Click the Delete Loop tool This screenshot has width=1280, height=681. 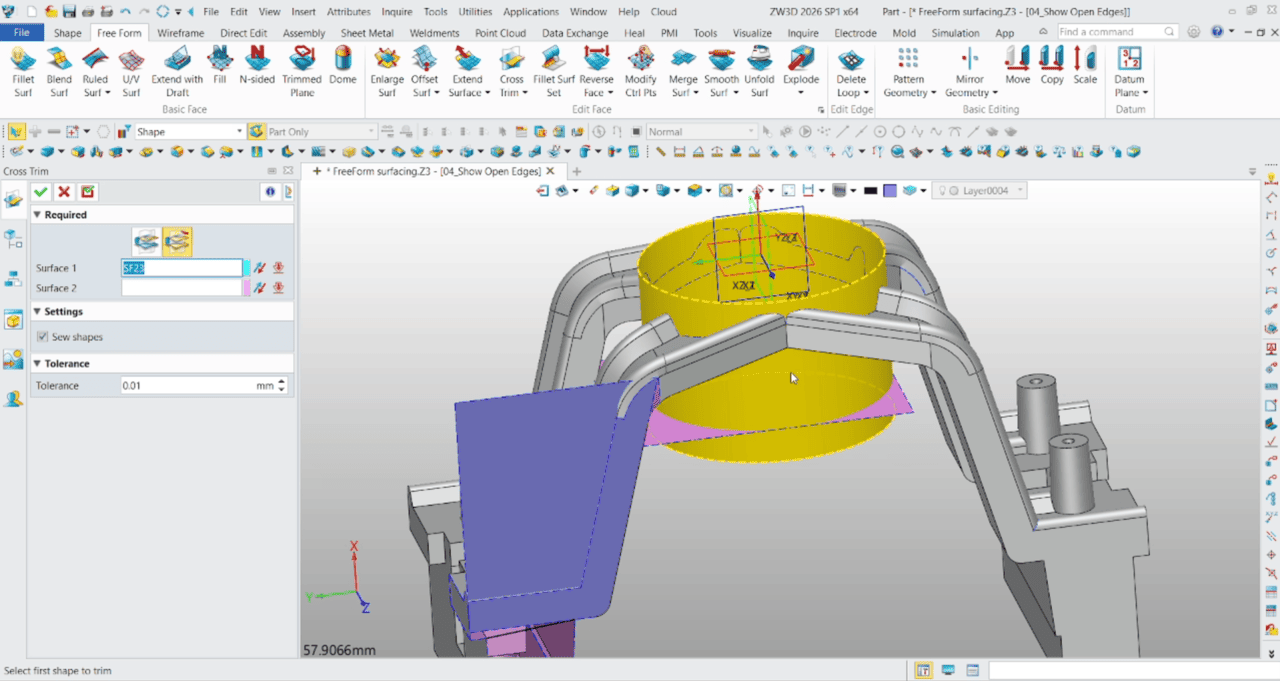pyautogui.click(x=851, y=72)
